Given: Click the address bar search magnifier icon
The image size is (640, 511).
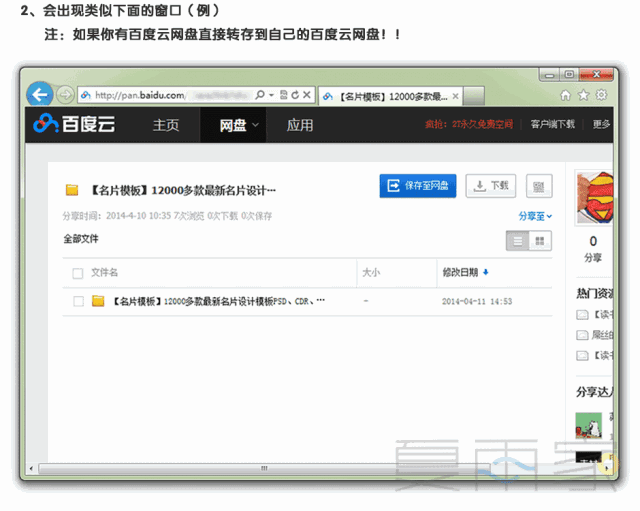Looking at the screenshot, I should 260,95.
